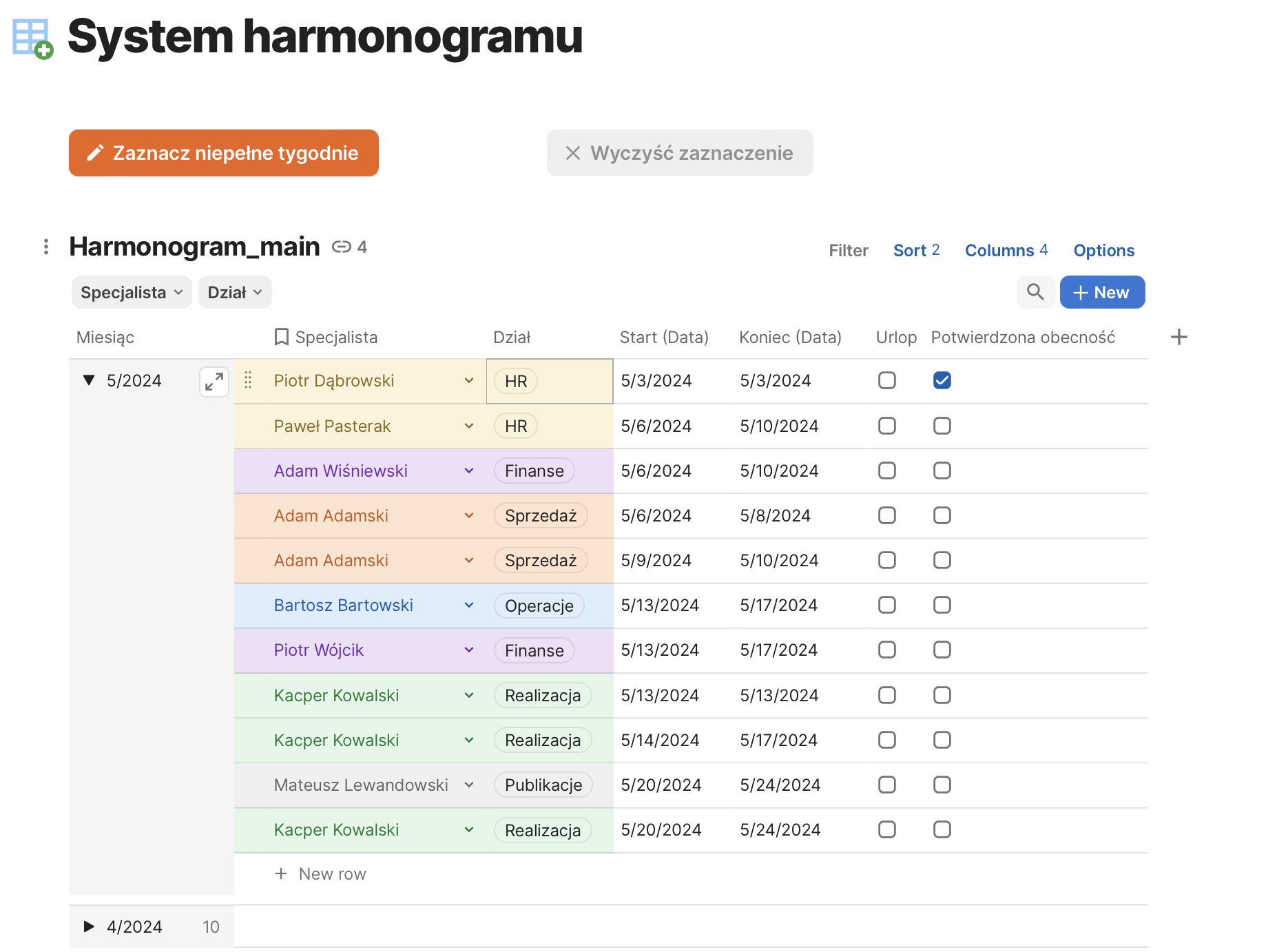
Task: Open the Sort settings menu
Action: 915,250
